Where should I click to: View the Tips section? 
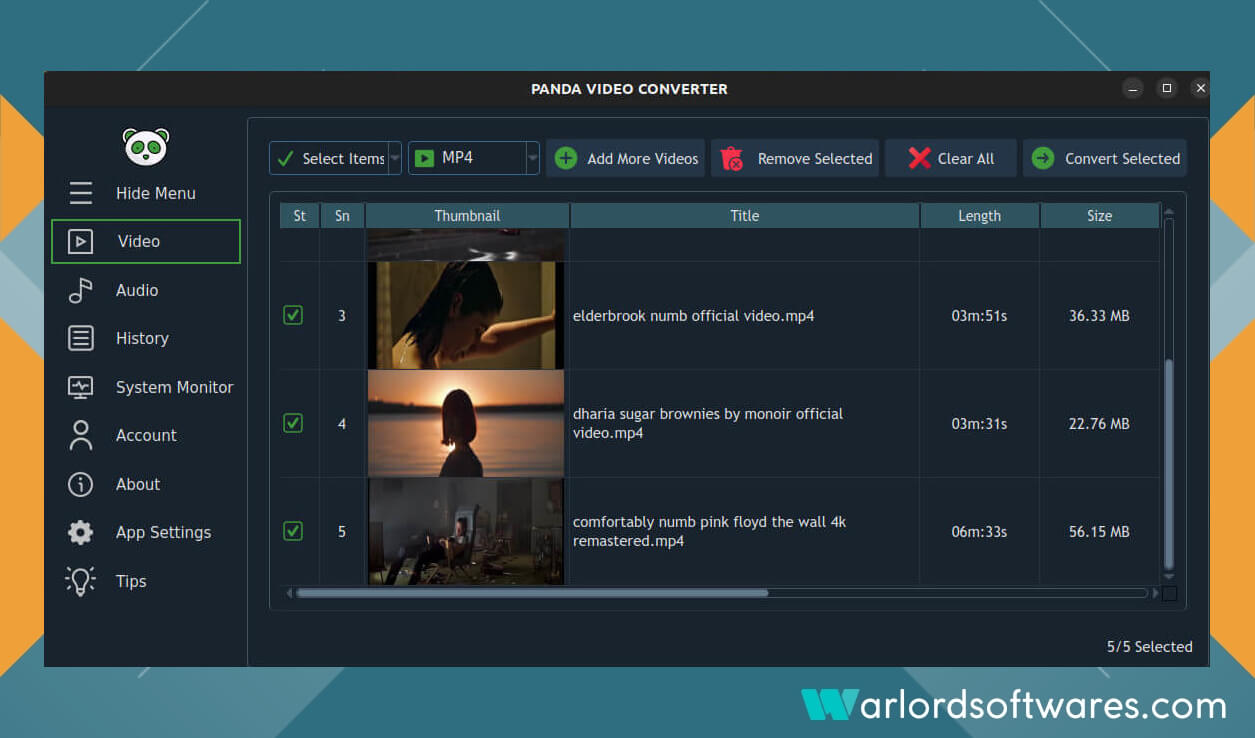point(131,581)
